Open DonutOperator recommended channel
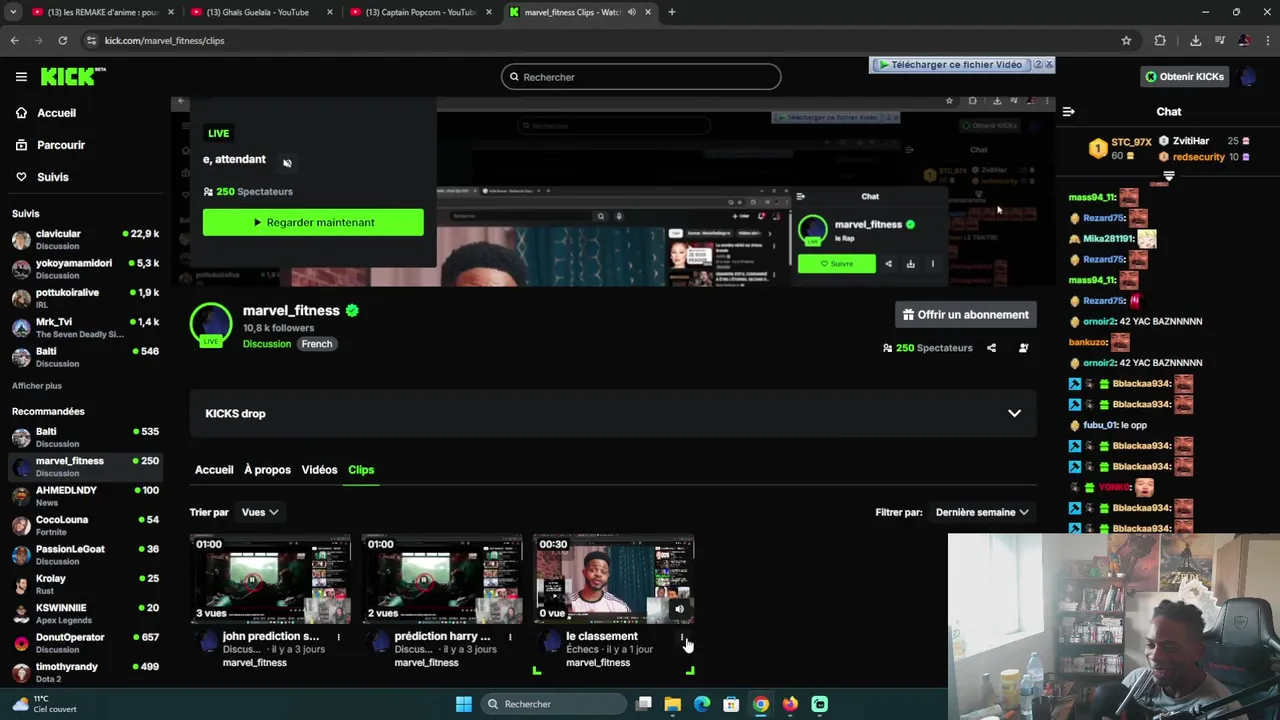The width and height of the screenshot is (1280, 720). click(85, 643)
